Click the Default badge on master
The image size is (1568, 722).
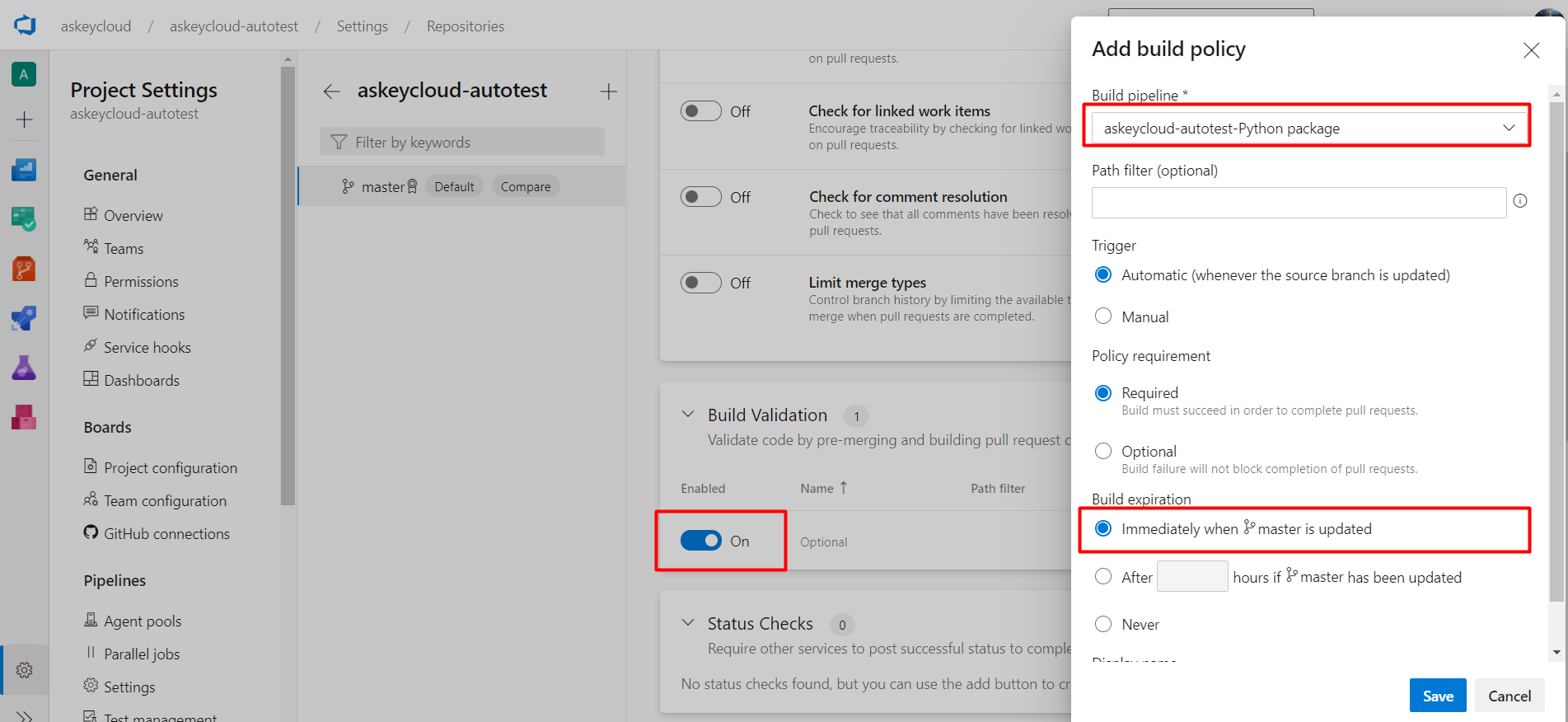[454, 187]
